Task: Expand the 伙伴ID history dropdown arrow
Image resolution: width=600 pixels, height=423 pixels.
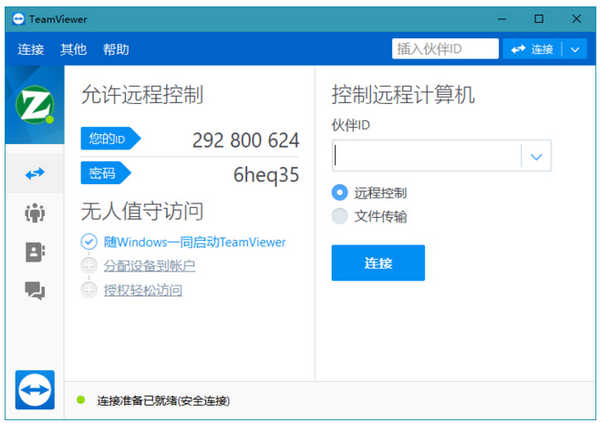Action: [536, 156]
